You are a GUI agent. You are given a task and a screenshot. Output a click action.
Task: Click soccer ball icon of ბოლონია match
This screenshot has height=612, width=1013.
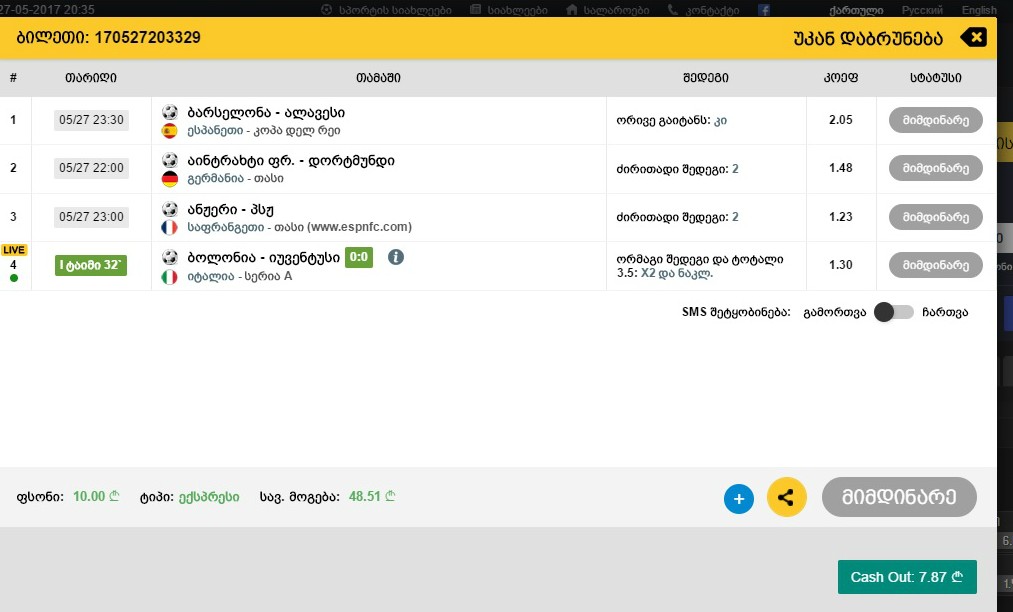tap(170, 257)
